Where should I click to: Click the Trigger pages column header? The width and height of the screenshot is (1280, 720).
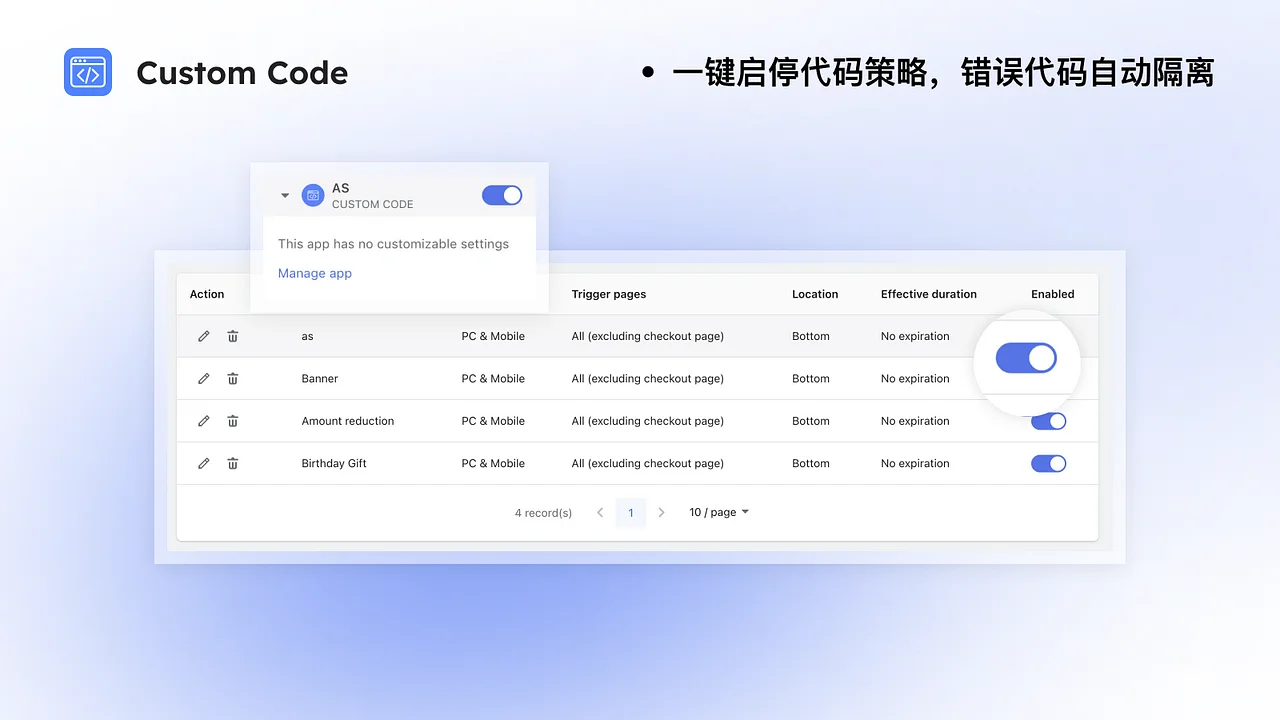609,294
